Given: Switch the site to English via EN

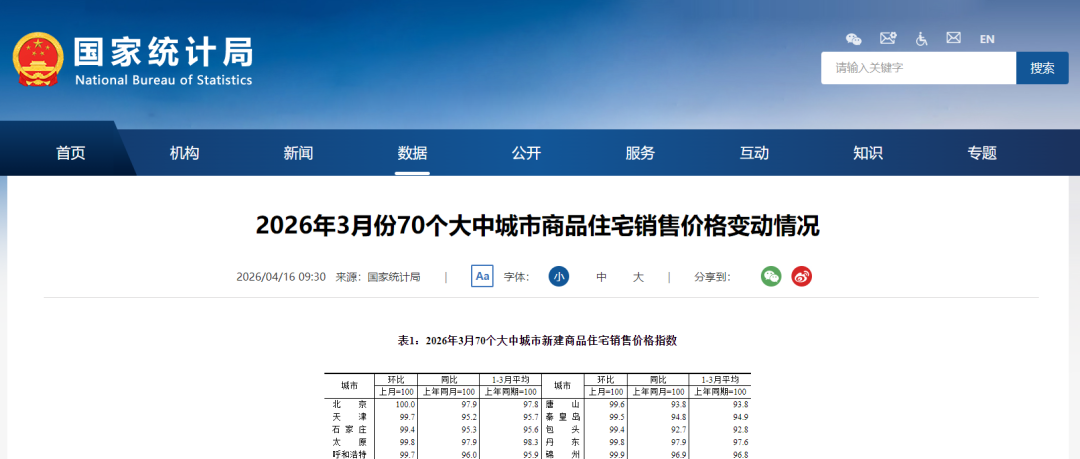Looking at the screenshot, I should 987,39.
